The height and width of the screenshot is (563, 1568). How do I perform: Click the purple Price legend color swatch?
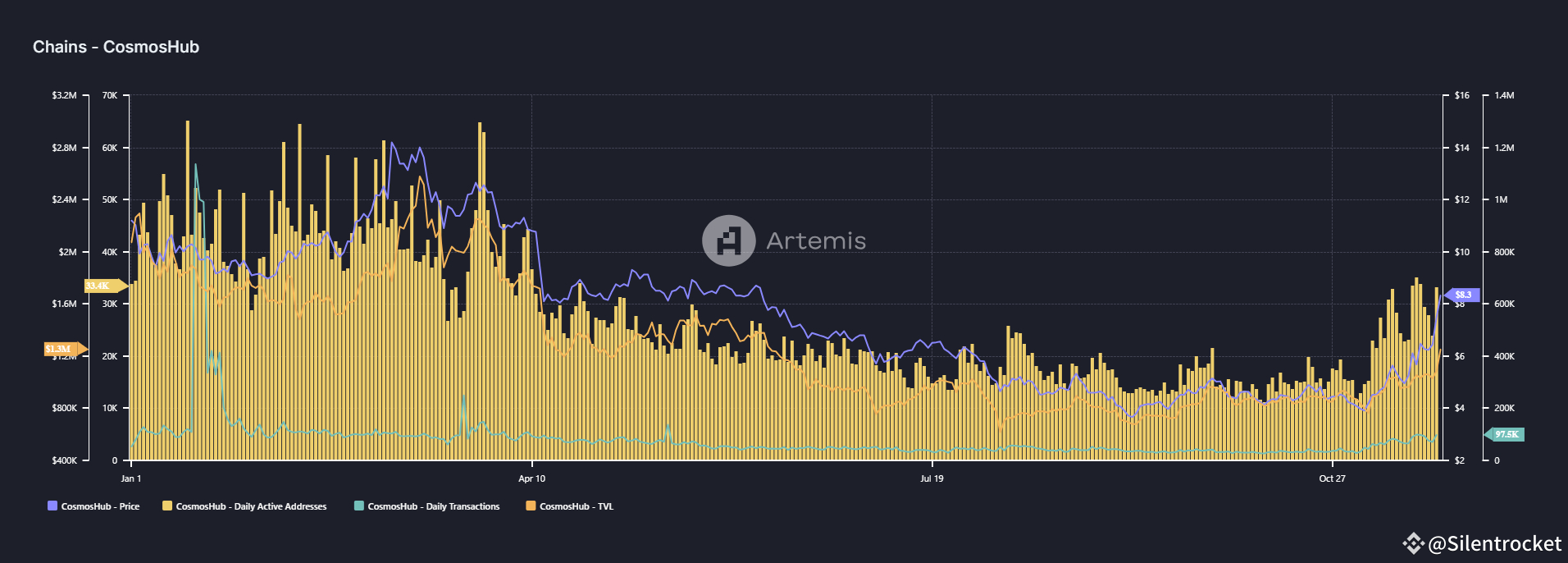[x=52, y=506]
